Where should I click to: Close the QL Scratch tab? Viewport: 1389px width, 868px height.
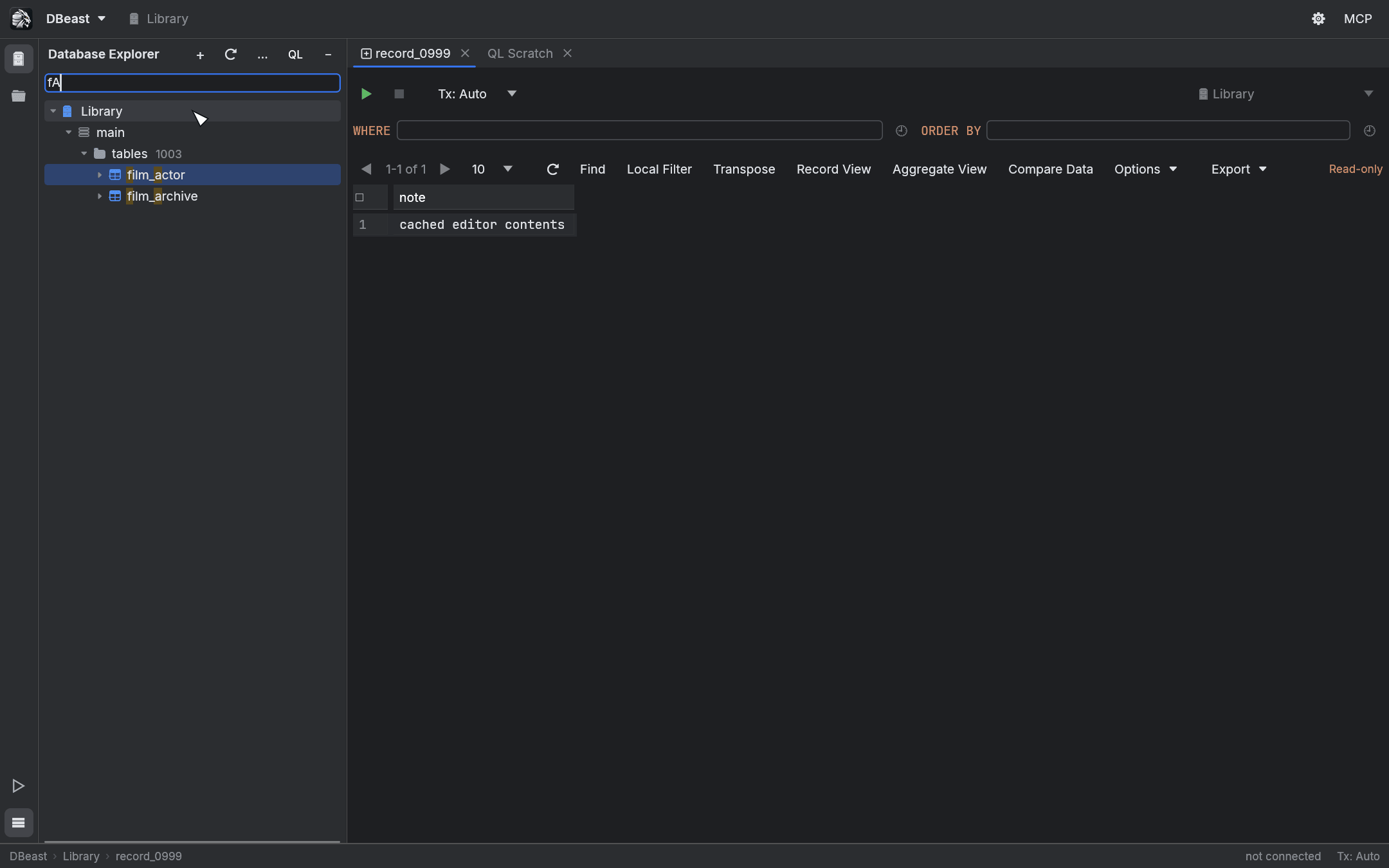[567, 53]
